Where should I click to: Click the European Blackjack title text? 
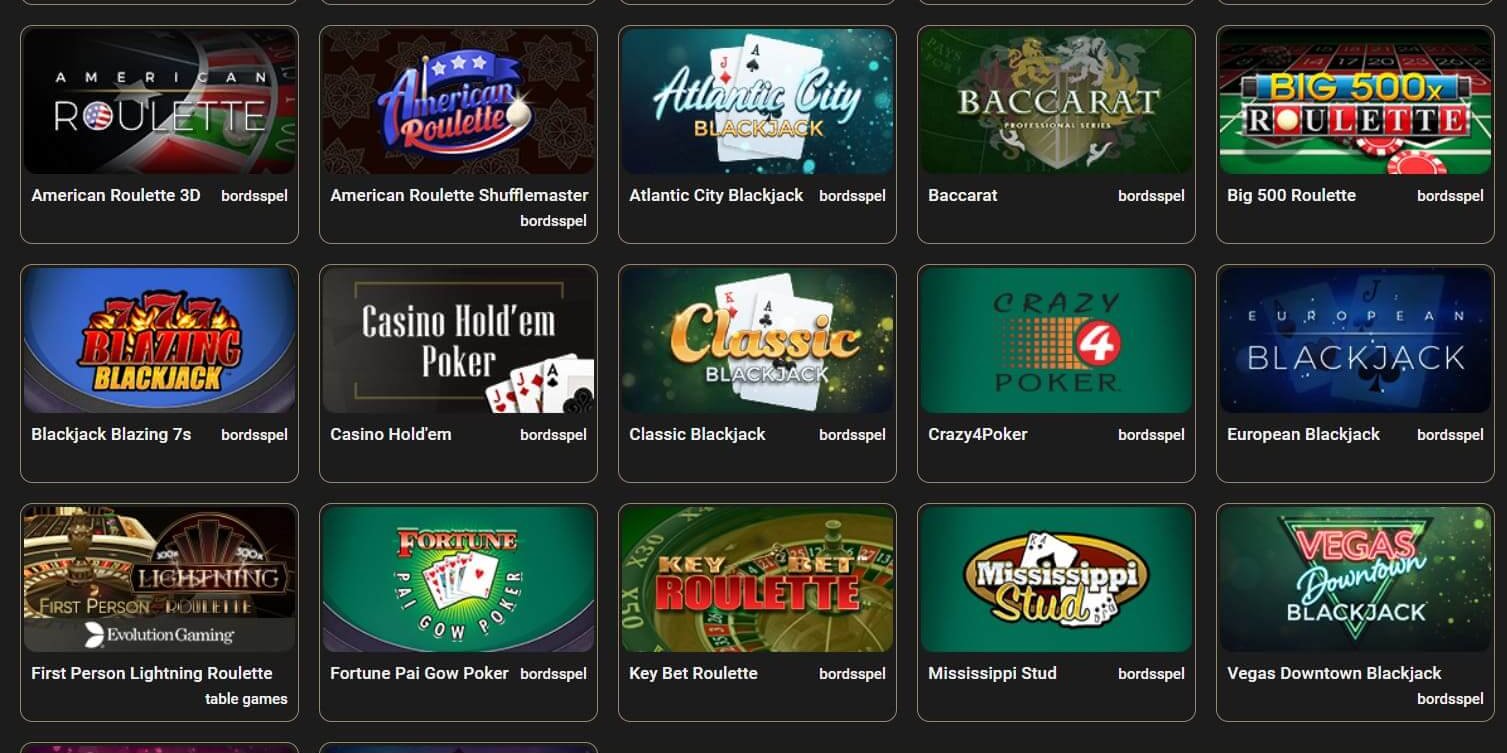pyautogui.click(x=1303, y=434)
